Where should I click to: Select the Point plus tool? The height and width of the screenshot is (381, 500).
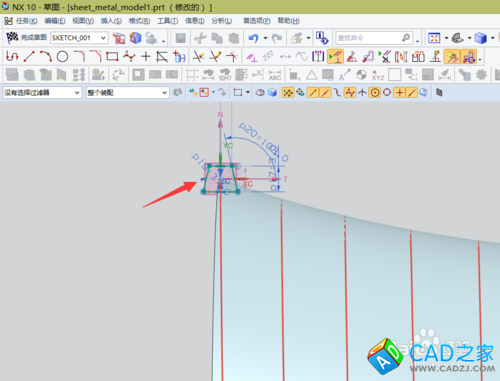coord(146,56)
